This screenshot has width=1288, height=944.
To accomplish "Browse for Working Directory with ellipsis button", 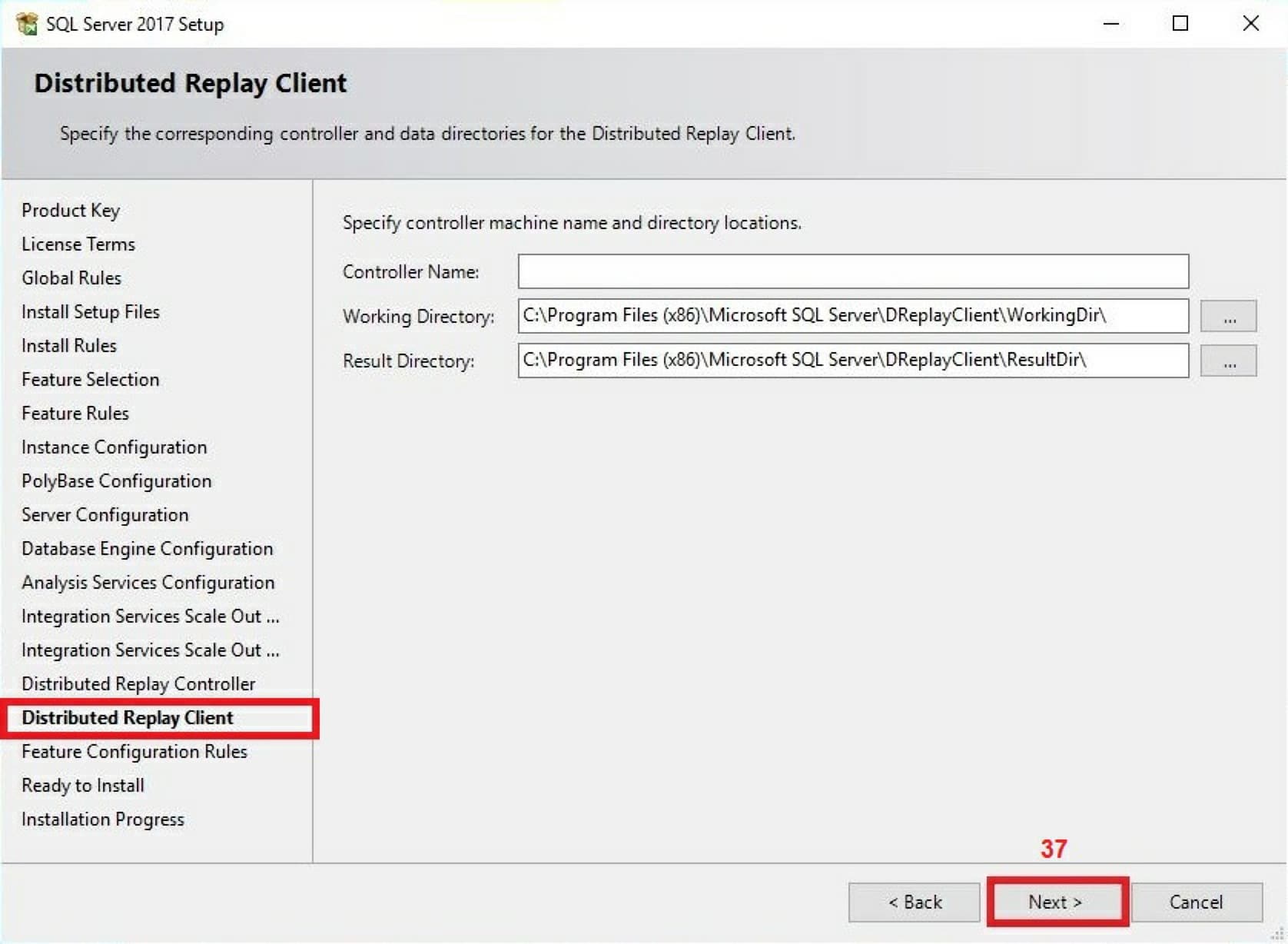I will (1228, 316).
